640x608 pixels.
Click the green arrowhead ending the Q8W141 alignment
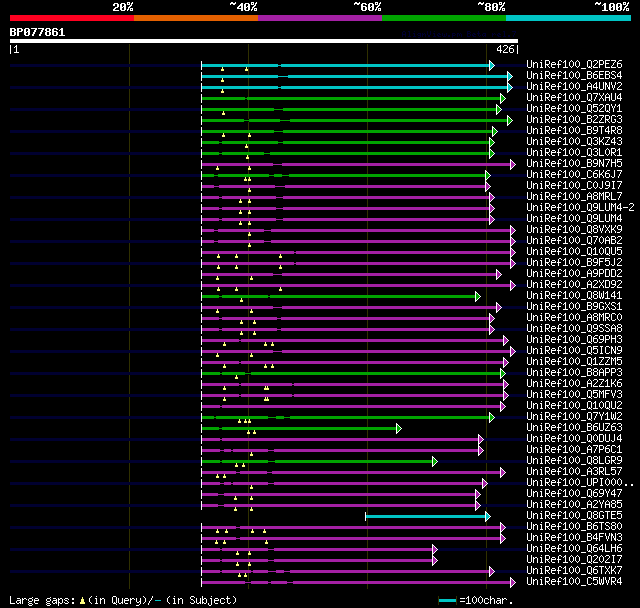(x=478, y=296)
